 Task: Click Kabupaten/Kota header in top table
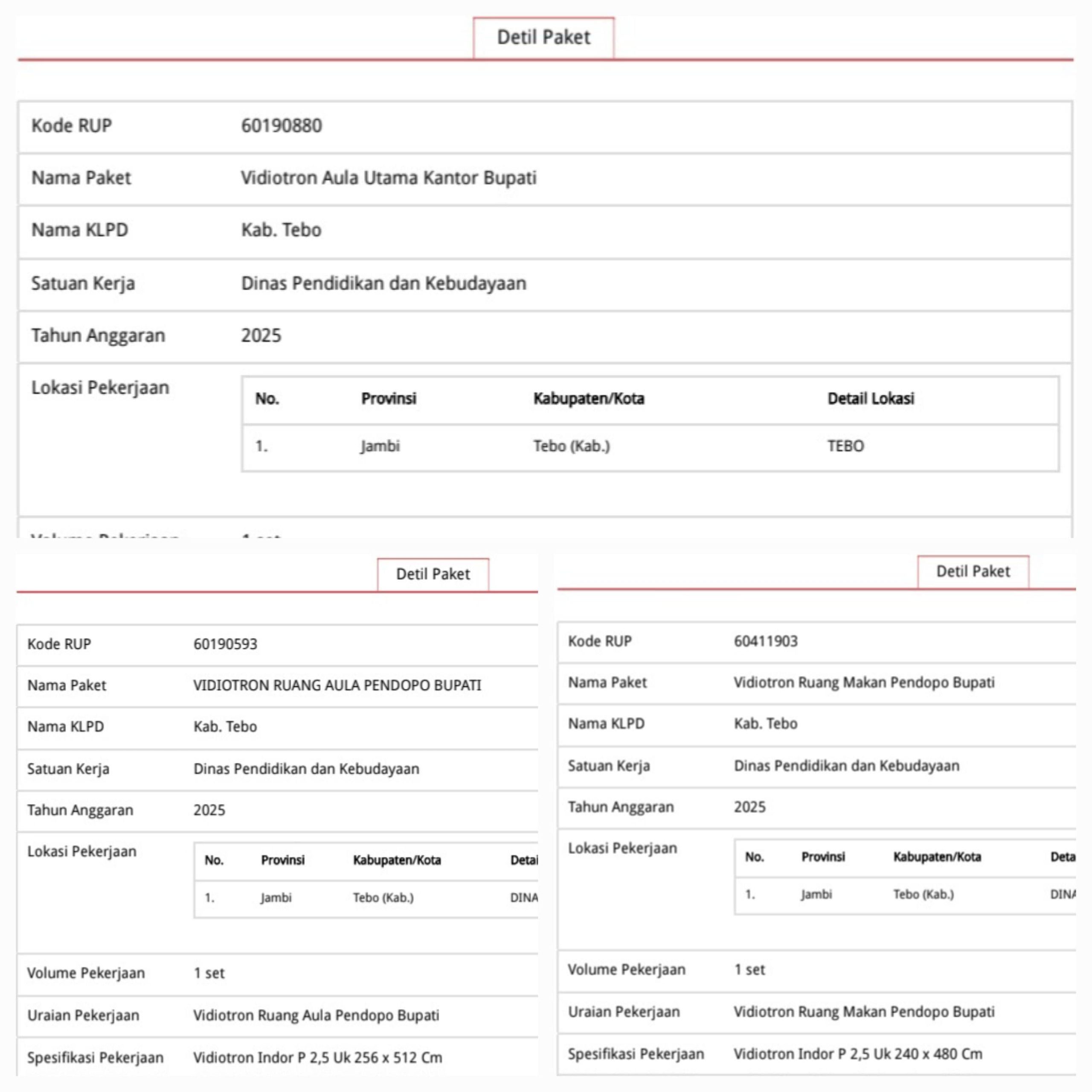click(x=588, y=399)
